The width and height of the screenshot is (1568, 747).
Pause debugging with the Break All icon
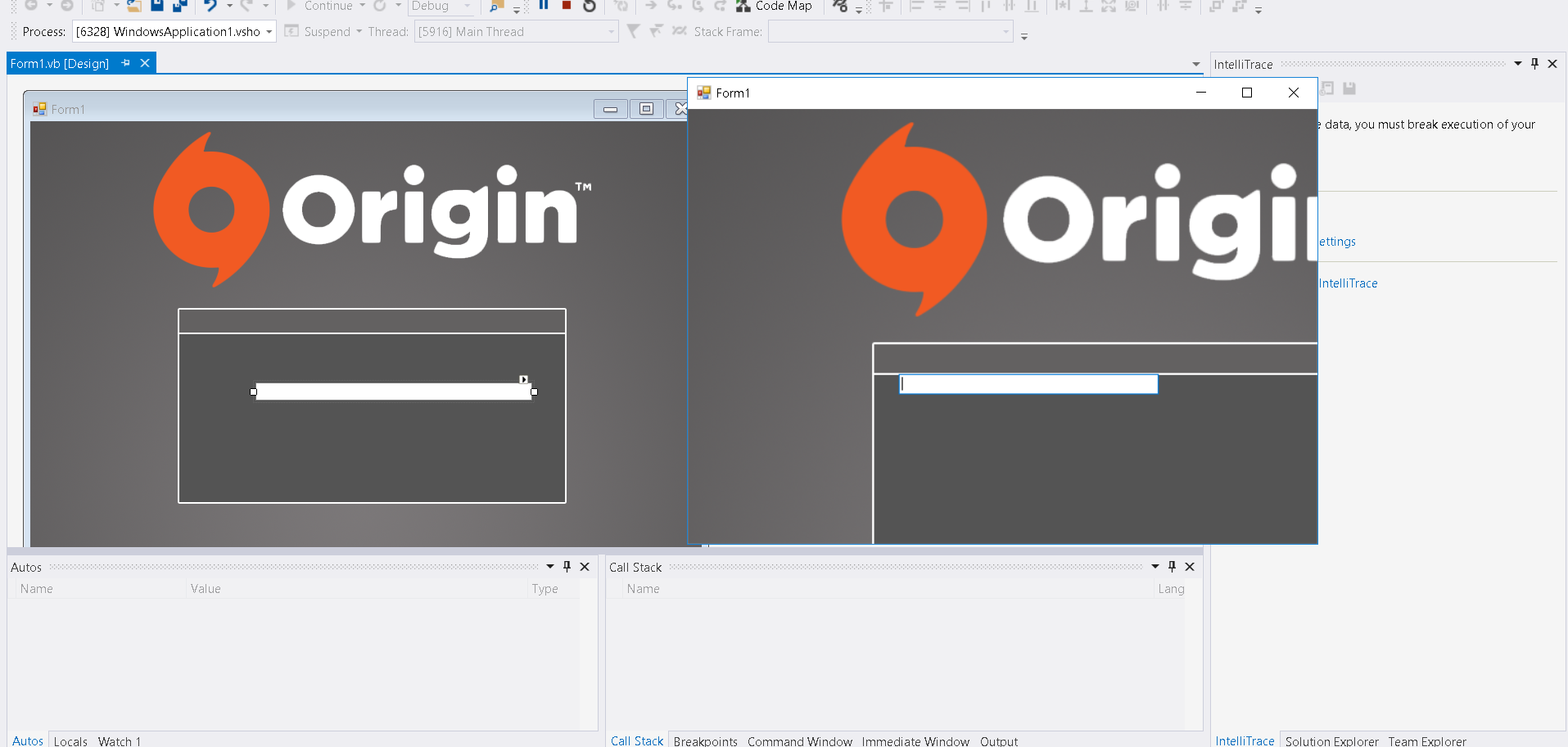(x=544, y=5)
